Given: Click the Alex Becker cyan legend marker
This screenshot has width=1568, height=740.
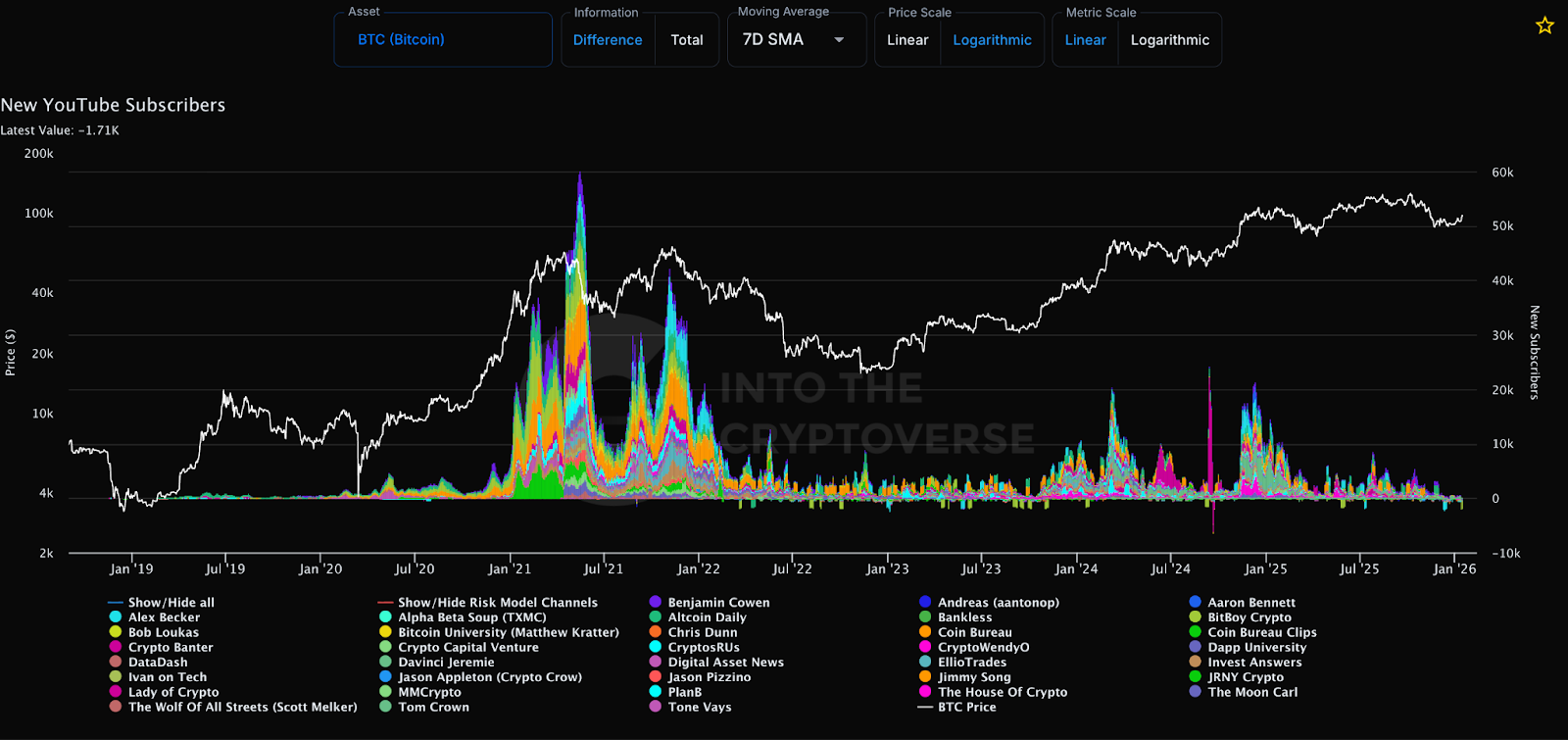Looking at the screenshot, I should click(x=116, y=617).
